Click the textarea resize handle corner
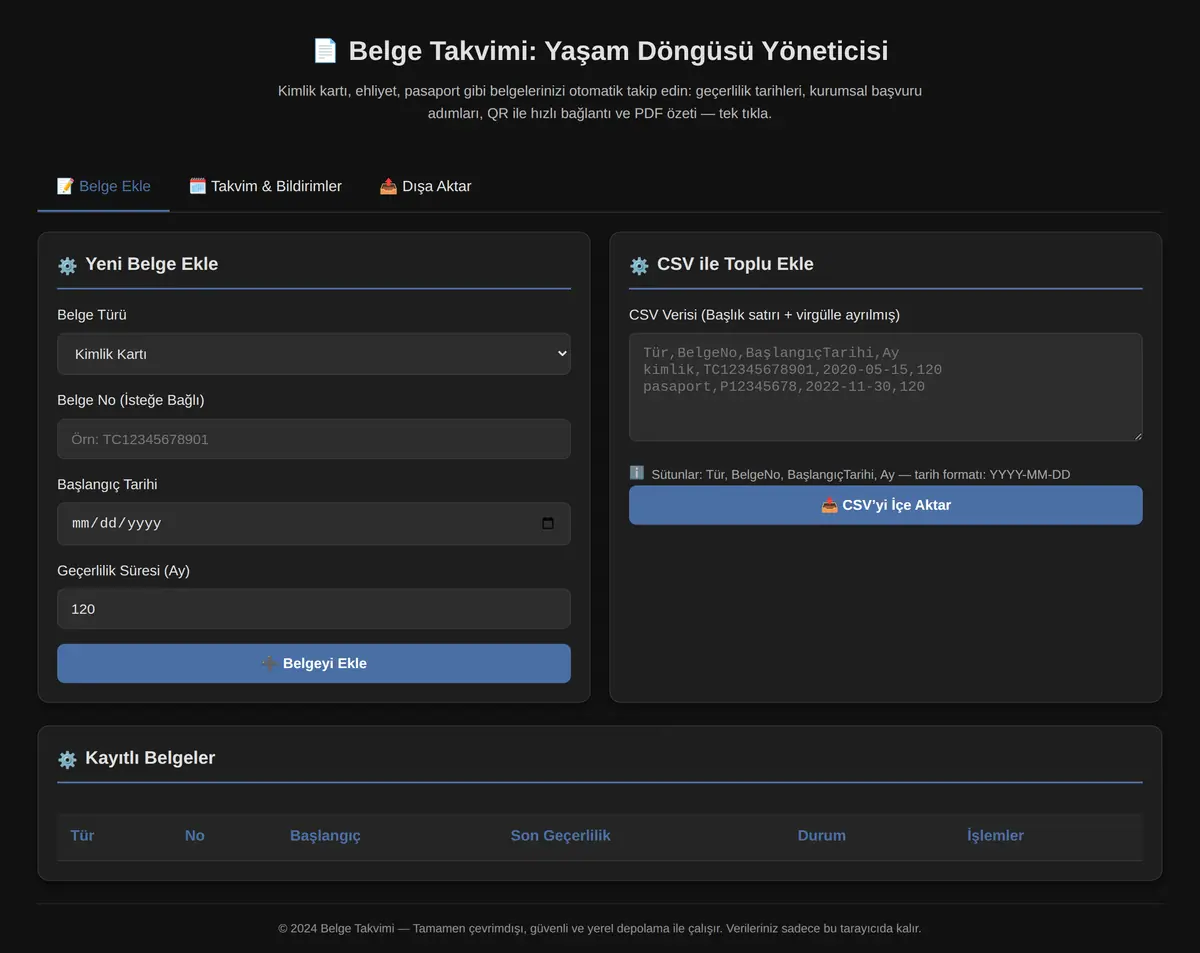This screenshot has height=953, width=1200. [1137, 435]
